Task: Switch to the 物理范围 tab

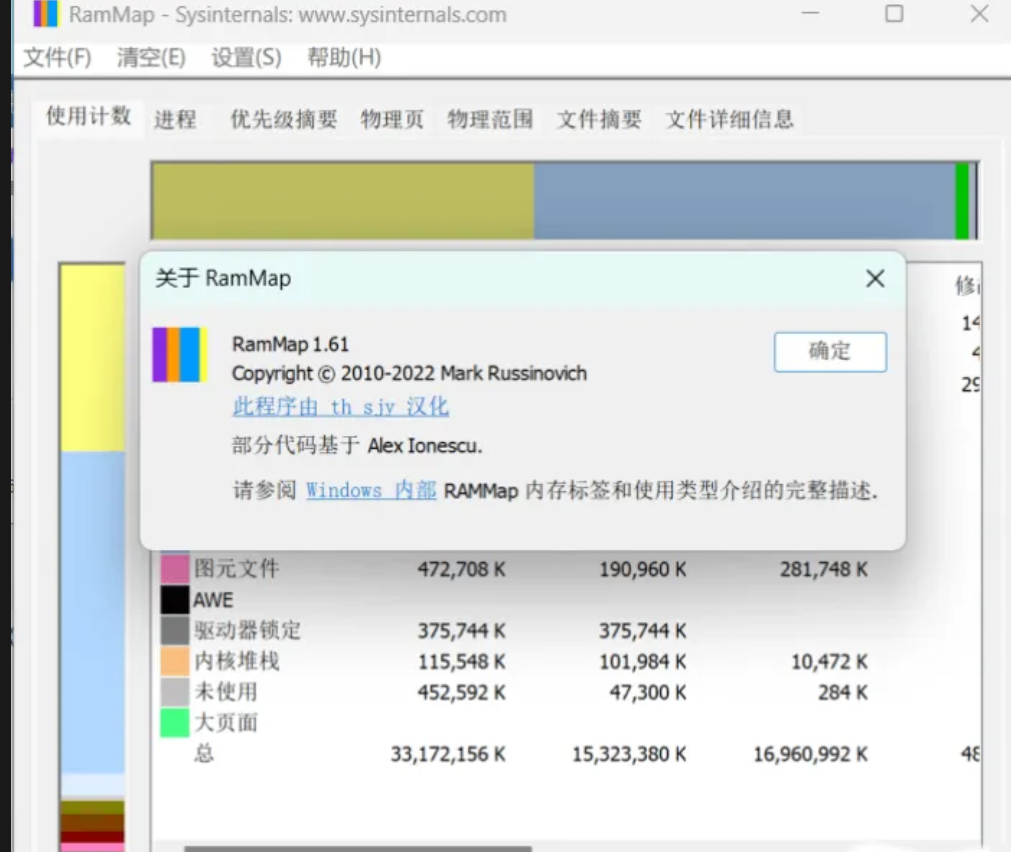Action: [x=490, y=119]
